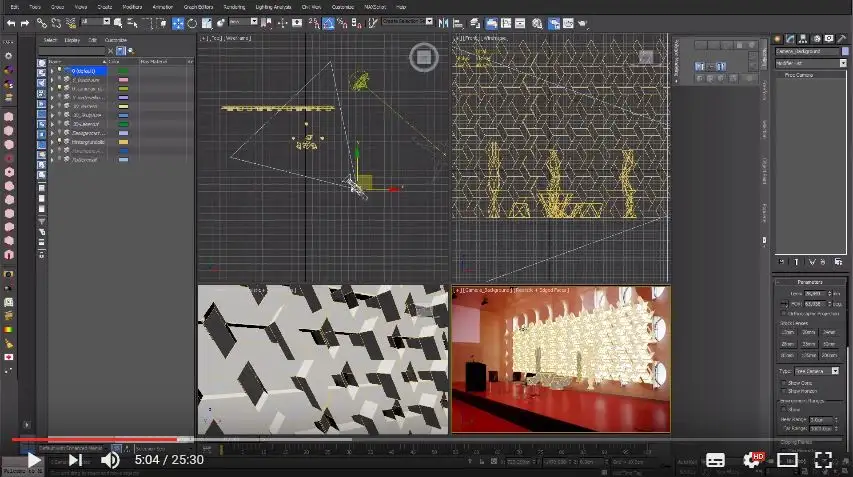Clear the Scene Explorer search with the X
The image size is (853, 477).
(x=111, y=51)
